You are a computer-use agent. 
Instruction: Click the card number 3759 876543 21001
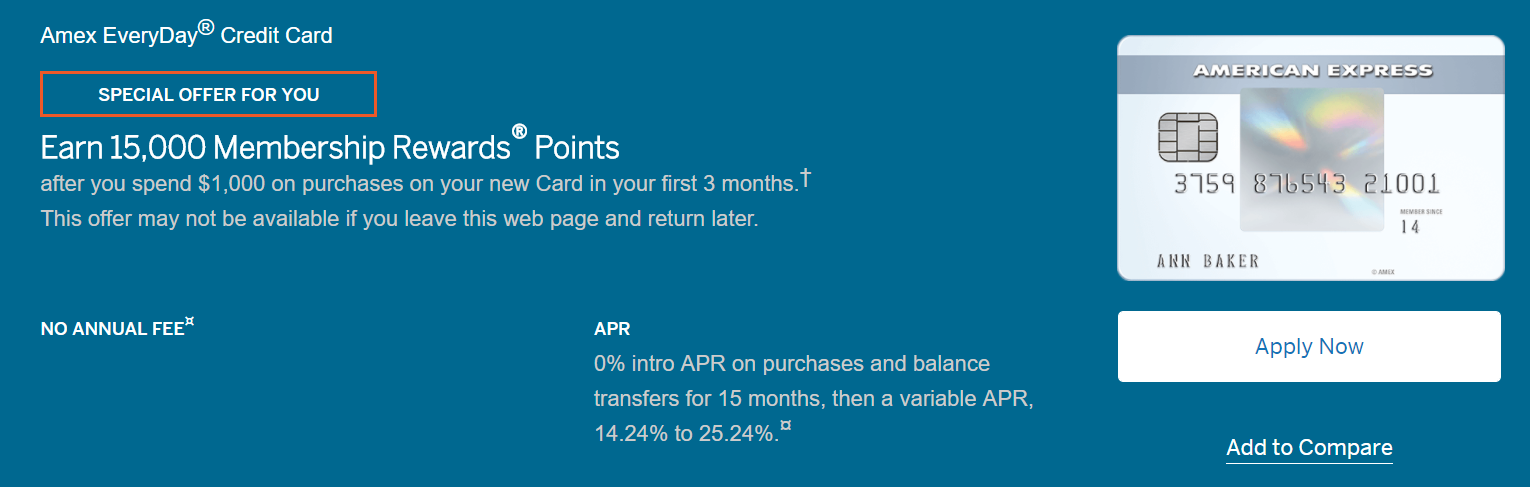1306,184
